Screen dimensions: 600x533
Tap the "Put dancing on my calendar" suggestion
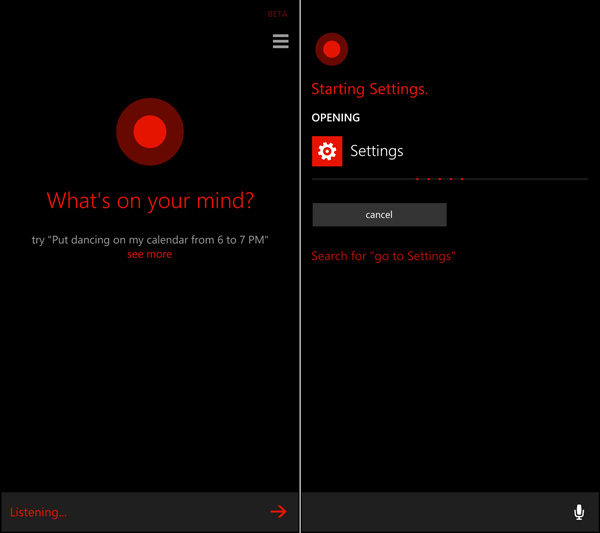(x=150, y=240)
